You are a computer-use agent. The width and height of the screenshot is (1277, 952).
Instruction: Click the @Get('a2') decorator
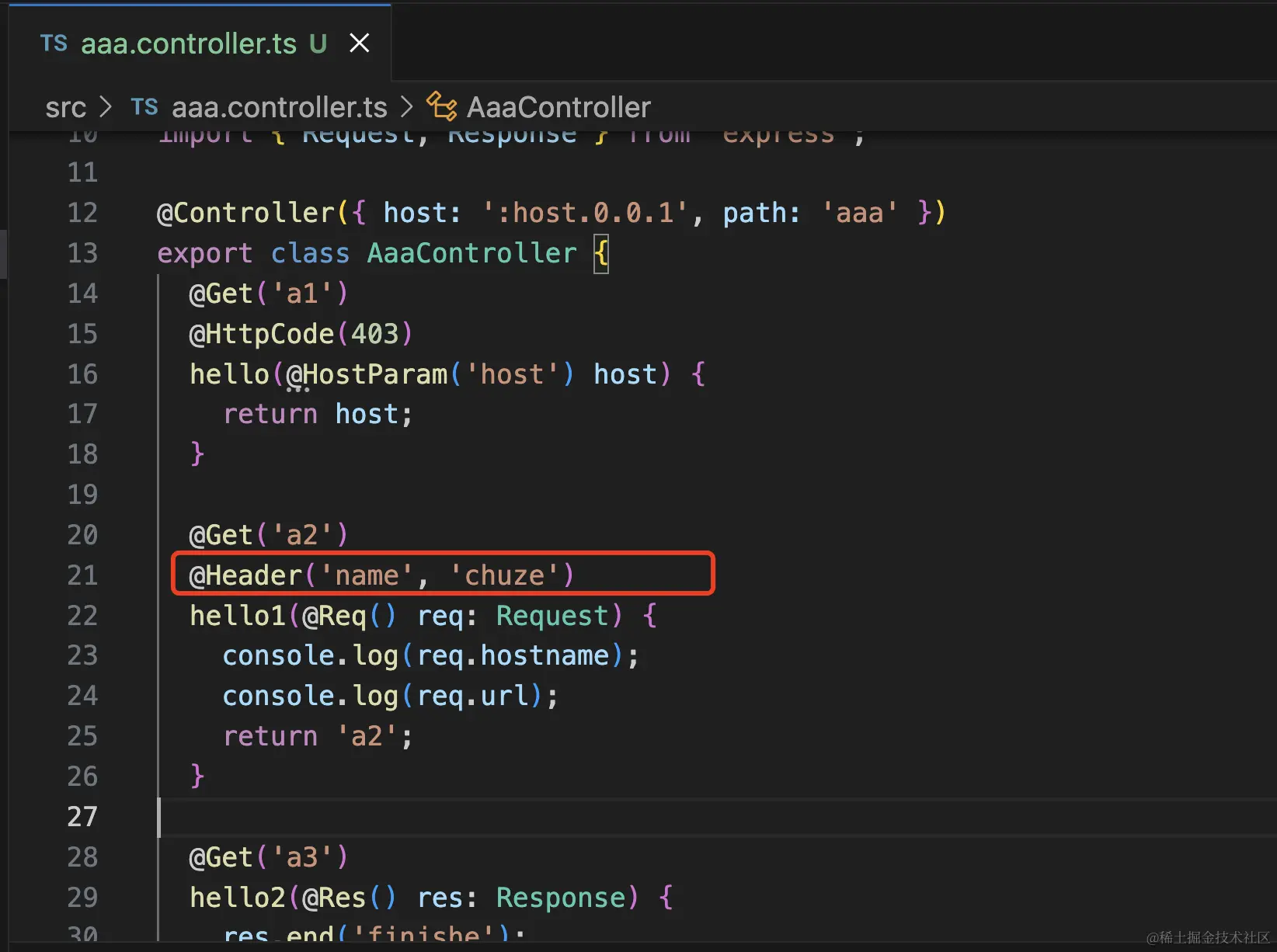269,535
